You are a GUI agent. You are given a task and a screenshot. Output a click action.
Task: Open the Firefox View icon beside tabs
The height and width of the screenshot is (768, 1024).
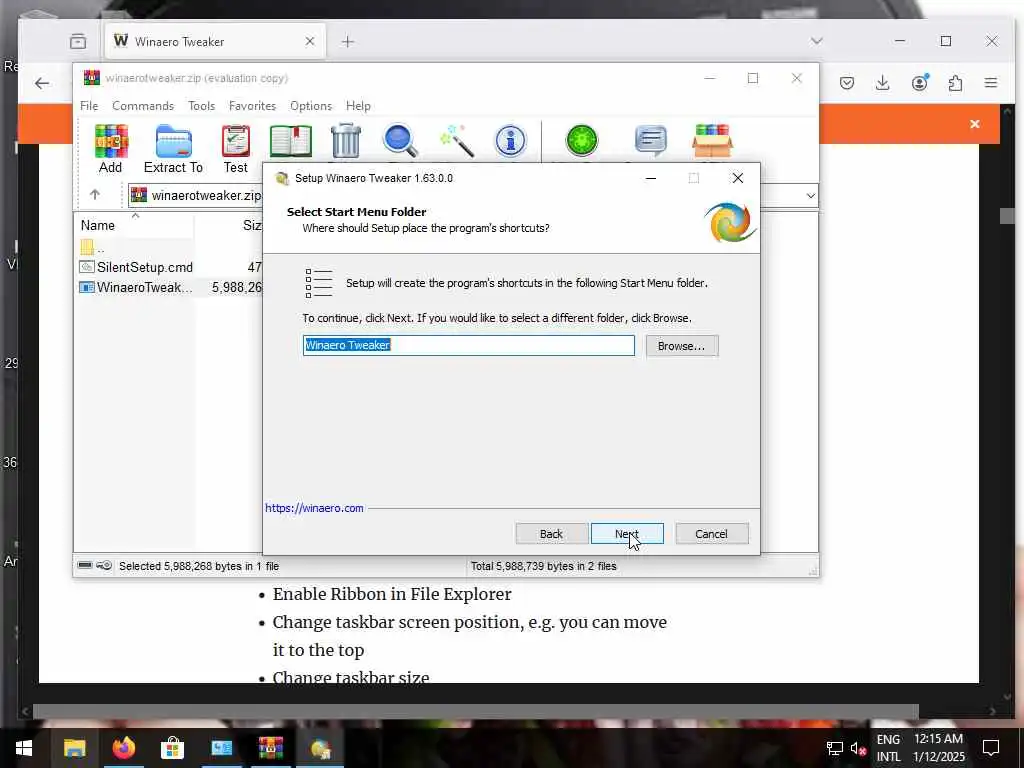coord(78,41)
